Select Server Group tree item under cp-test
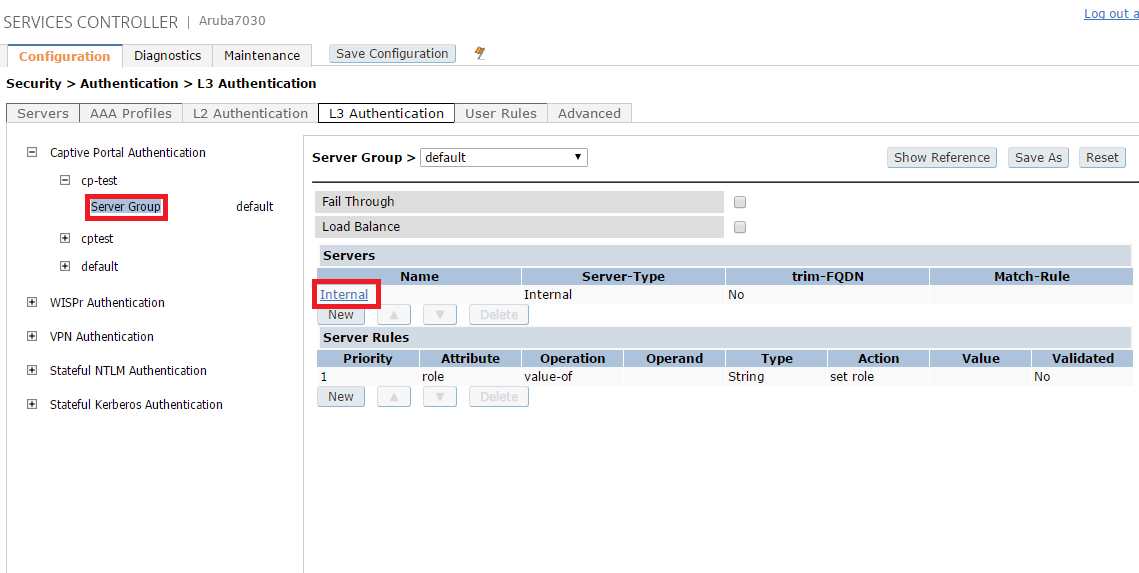 (126, 207)
